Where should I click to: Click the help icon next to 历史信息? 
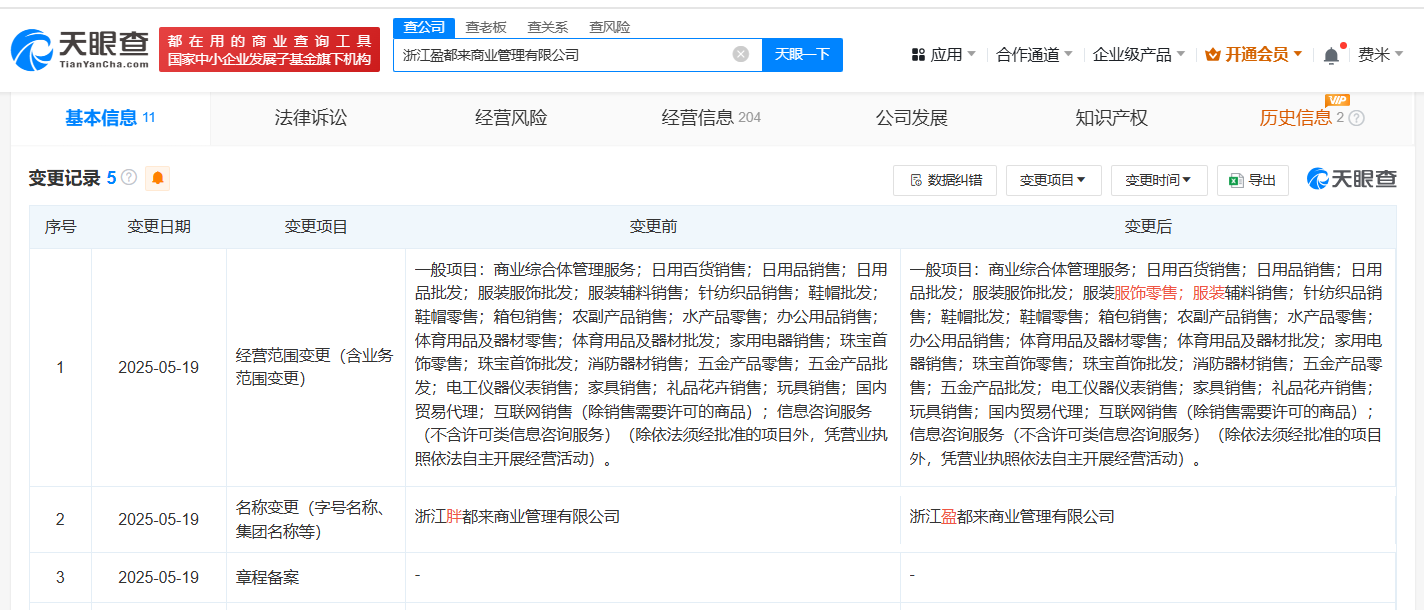point(1357,118)
